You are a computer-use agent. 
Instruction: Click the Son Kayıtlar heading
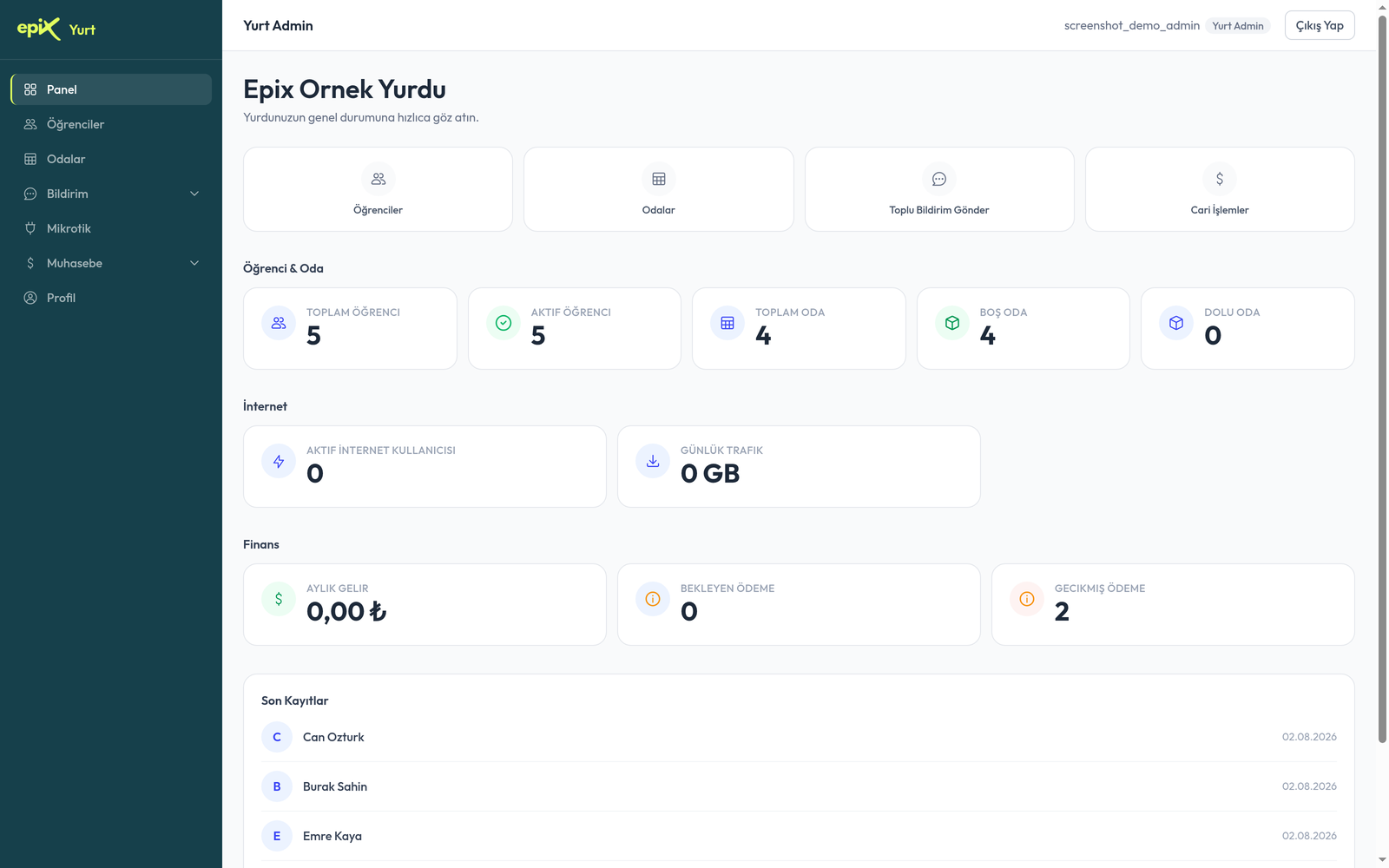pos(294,700)
